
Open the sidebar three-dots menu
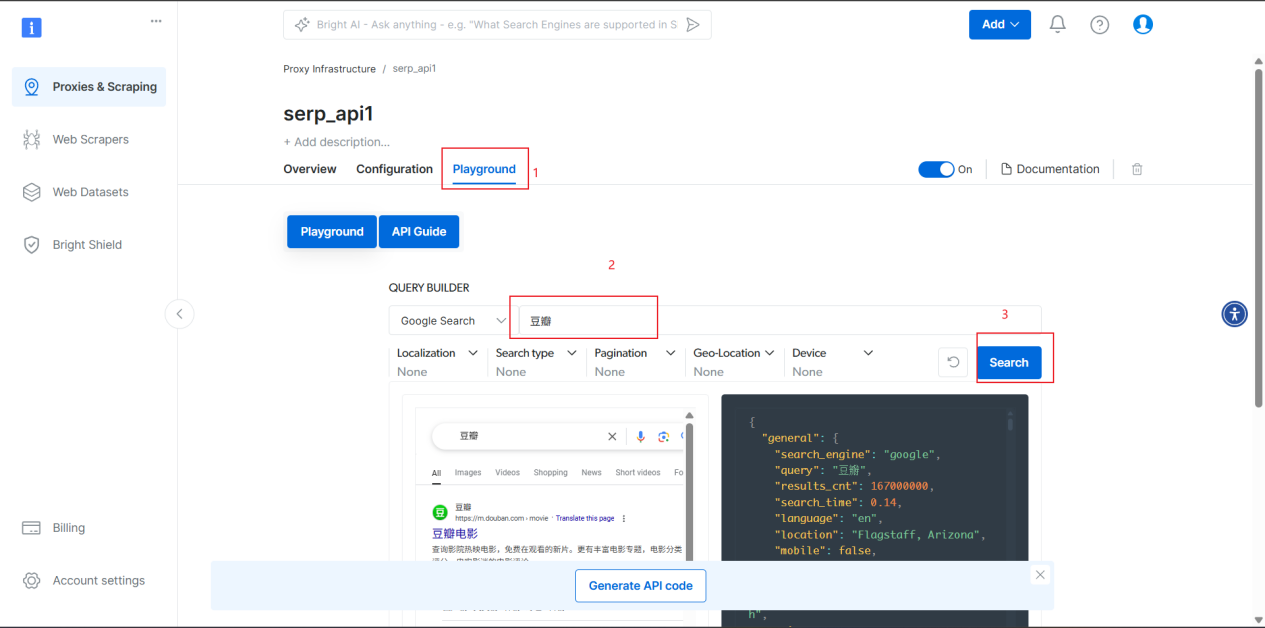(156, 21)
